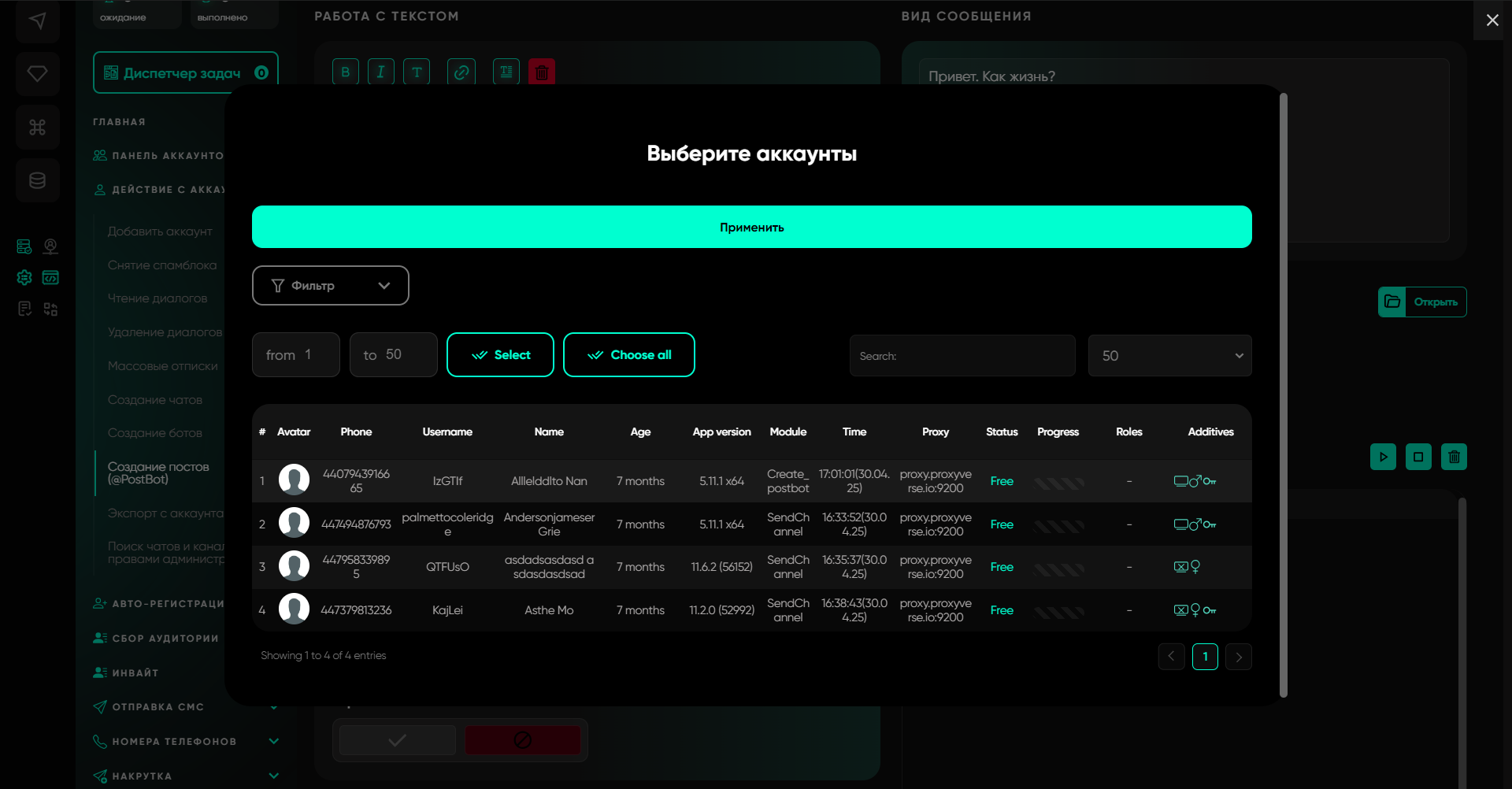Click the Choose all button

pos(628,355)
